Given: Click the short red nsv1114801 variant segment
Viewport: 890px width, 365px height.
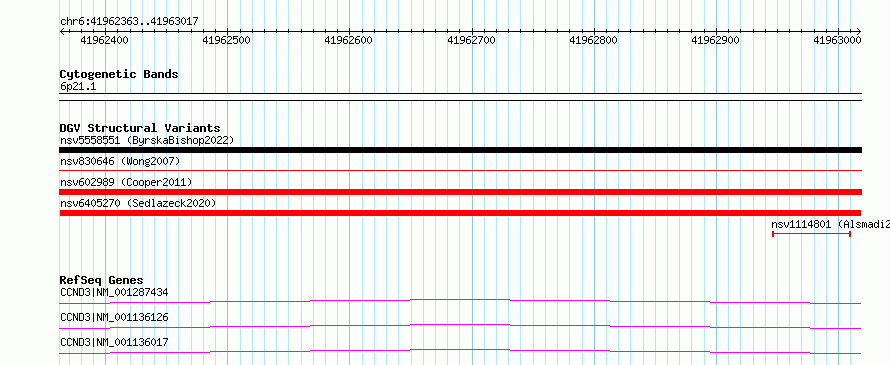Looking at the screenshot, I should tap(811, 234).
